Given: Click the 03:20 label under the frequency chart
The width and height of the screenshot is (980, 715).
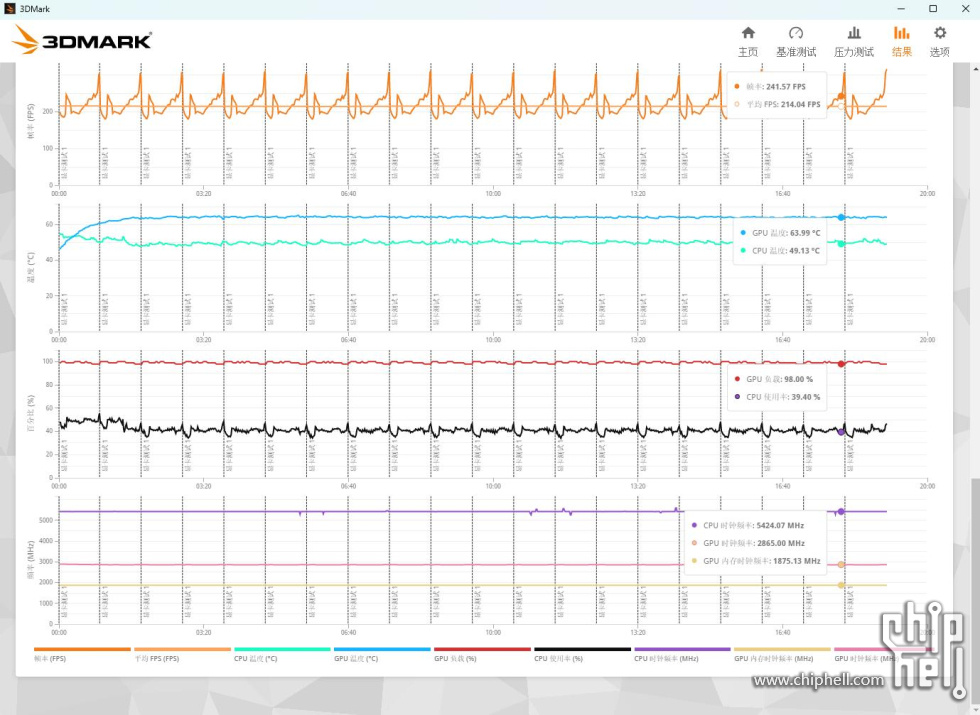Looking at the screenshot, I should [203, 632].
